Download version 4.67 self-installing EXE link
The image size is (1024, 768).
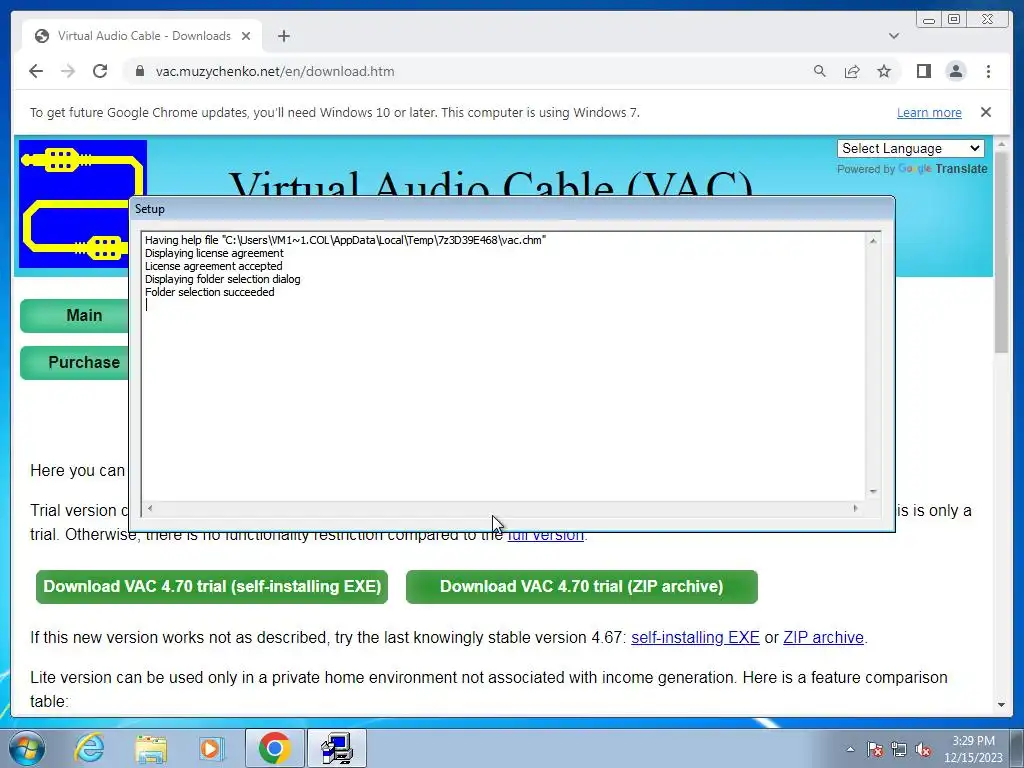point(695,637)
